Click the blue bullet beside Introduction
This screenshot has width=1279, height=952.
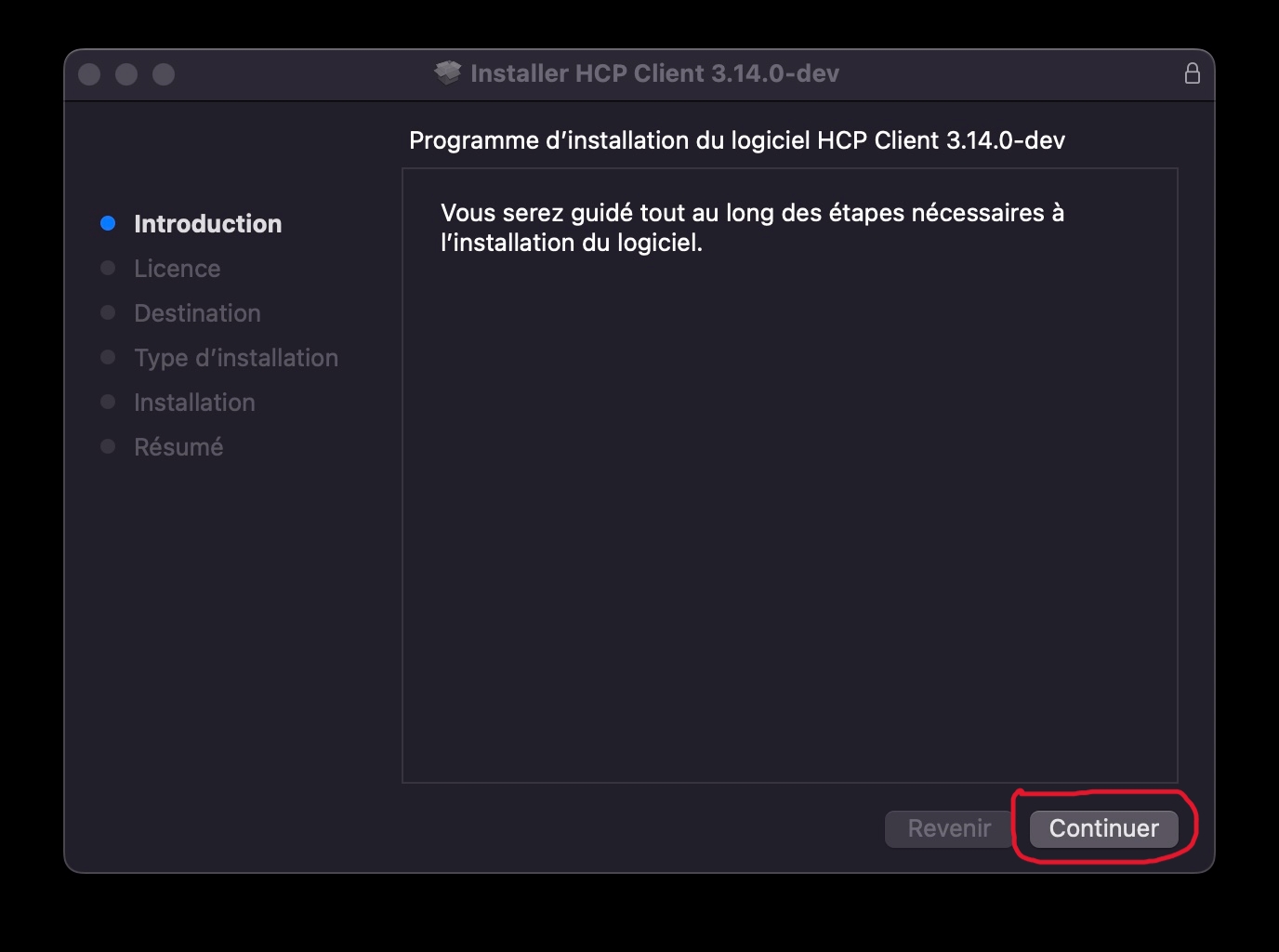coord(108,223)
